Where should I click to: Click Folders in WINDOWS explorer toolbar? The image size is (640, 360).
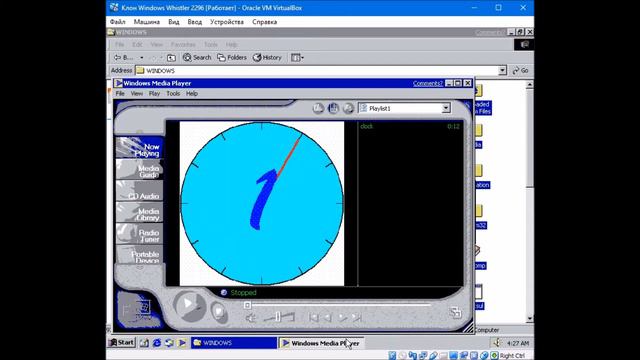point(232,58)
